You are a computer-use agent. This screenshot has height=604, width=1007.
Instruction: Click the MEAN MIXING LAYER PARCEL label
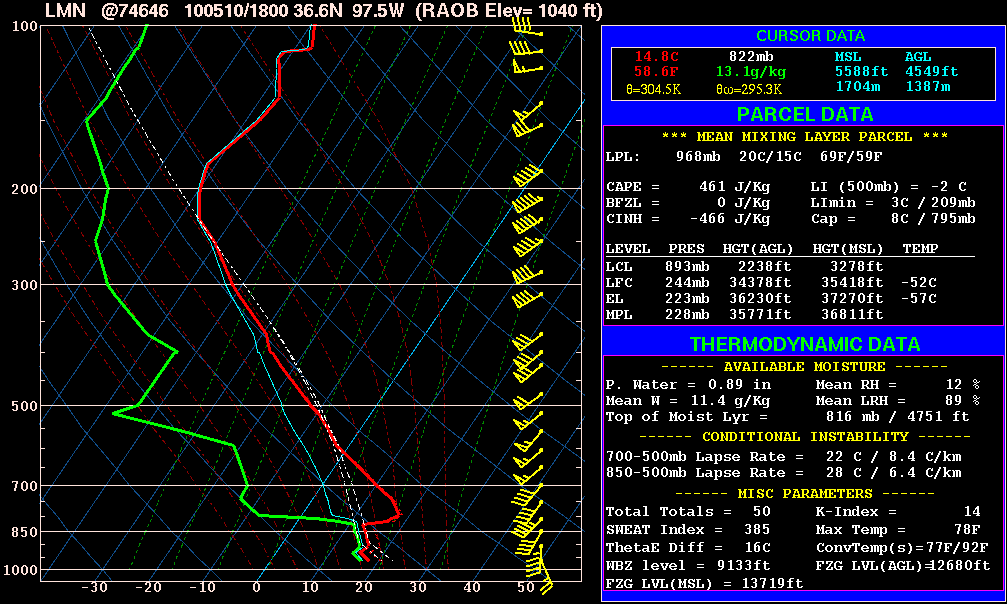pos(804,137)
